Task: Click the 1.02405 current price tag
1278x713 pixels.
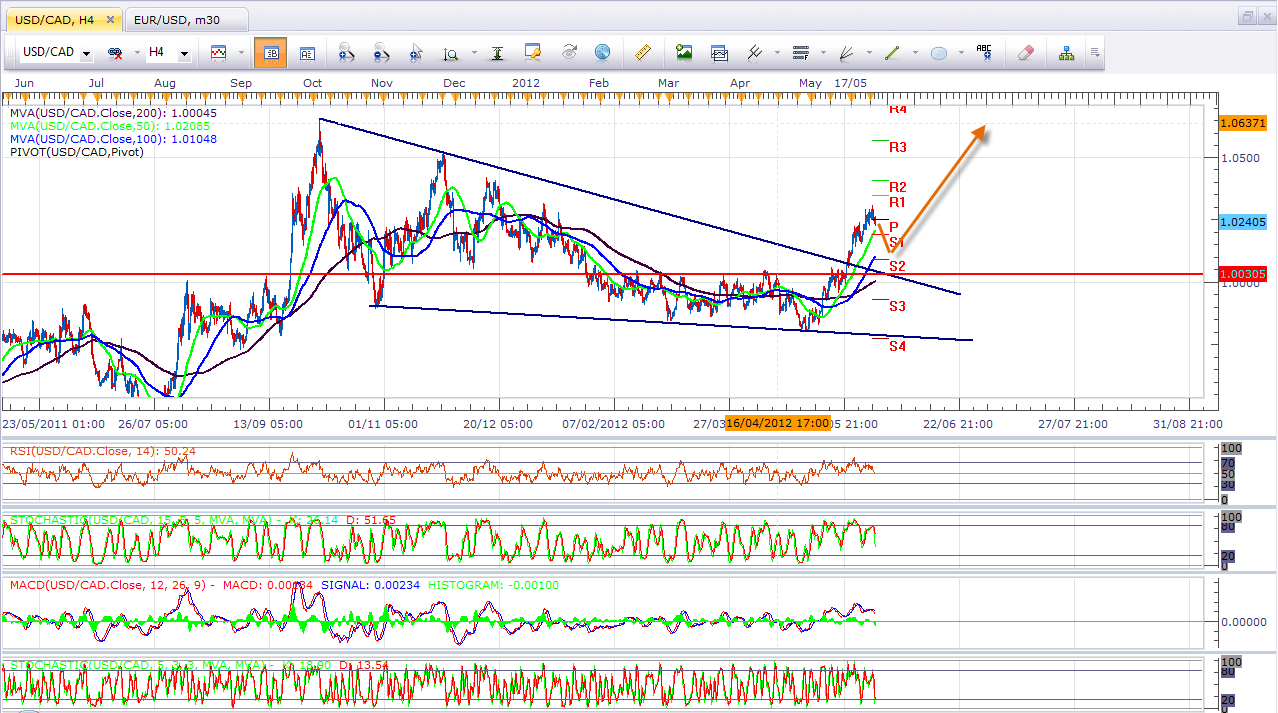Action: tap(1243, 222)
